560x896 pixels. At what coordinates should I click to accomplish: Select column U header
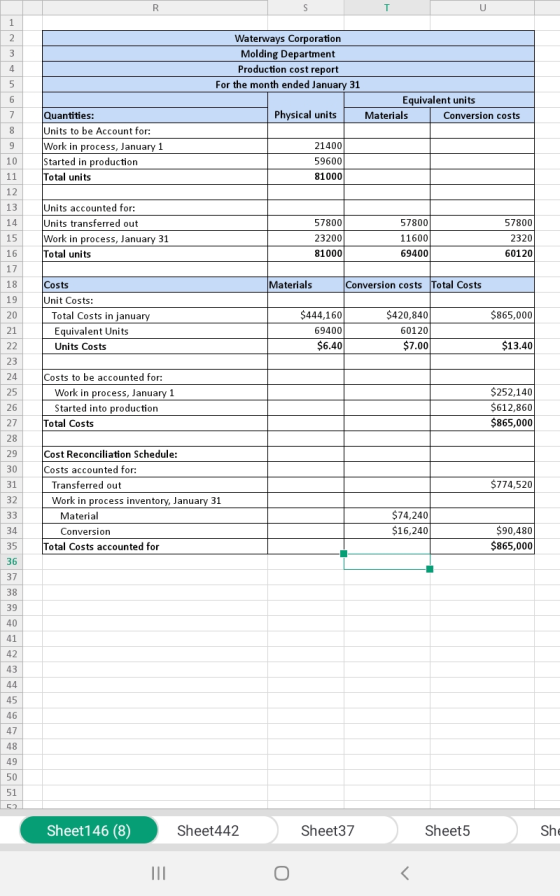482,7
